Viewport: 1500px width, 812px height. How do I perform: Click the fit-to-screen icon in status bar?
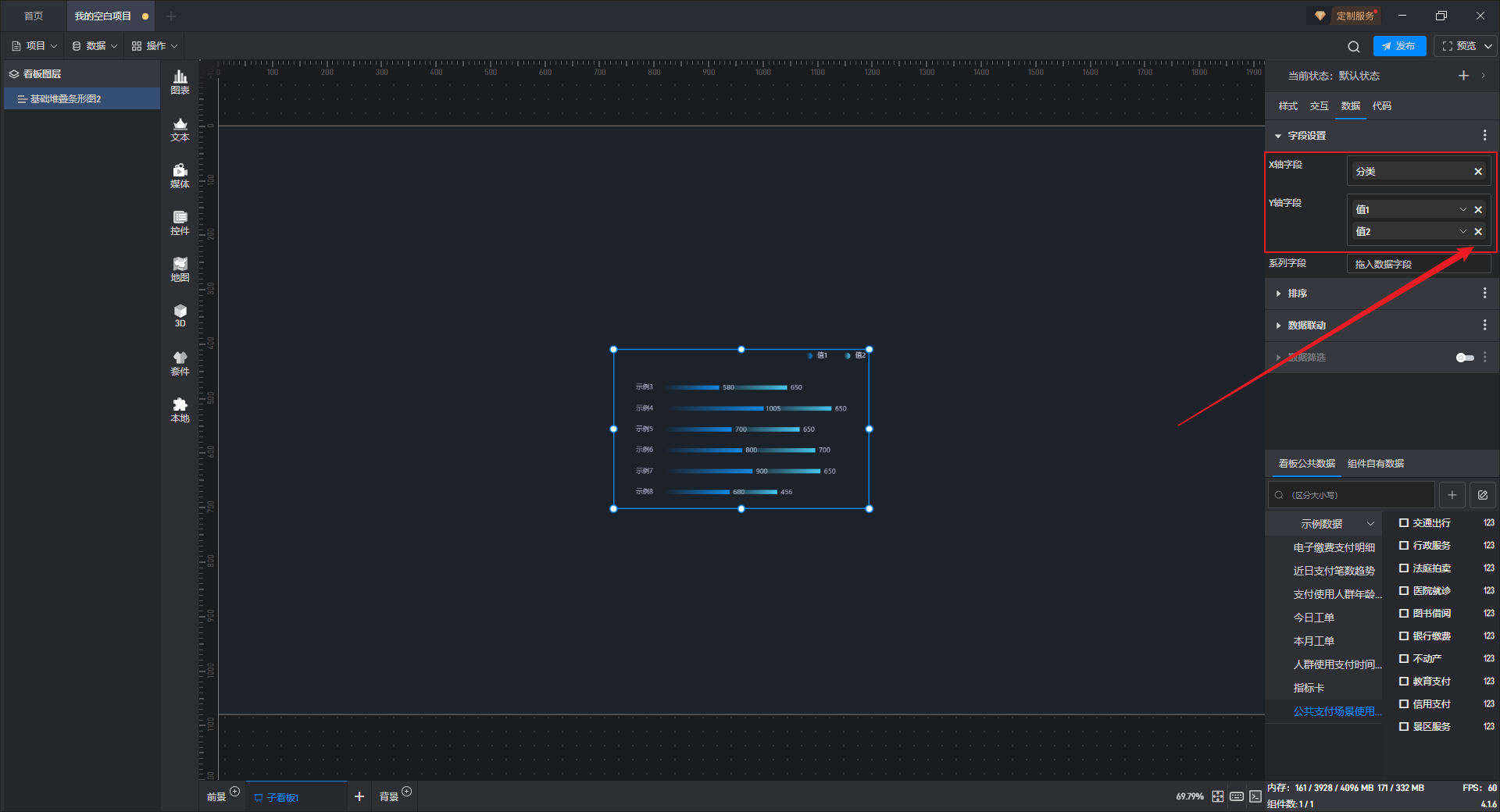[1218, 796]
